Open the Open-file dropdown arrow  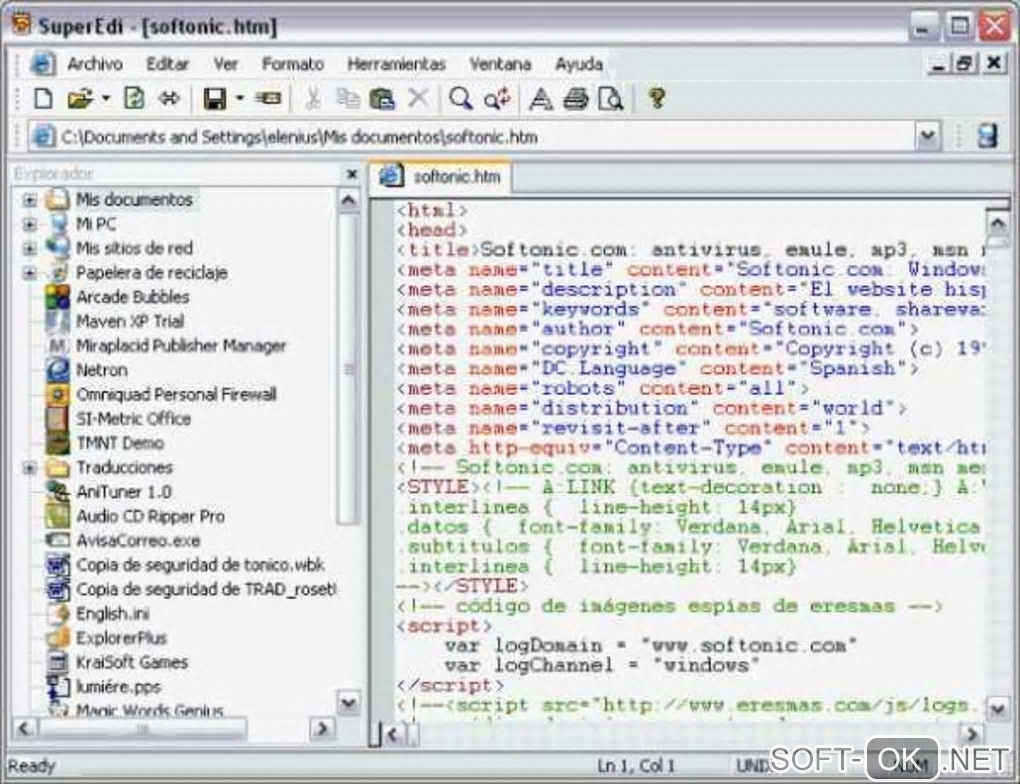point(105,99)
